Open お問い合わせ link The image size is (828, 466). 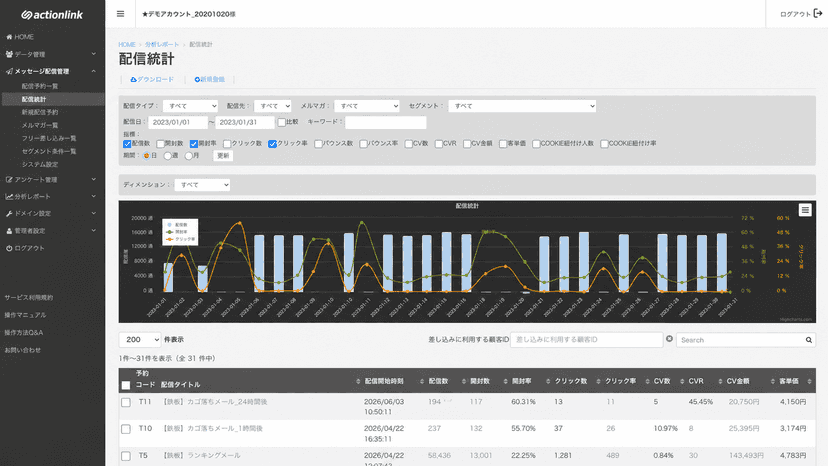[22, 350]
